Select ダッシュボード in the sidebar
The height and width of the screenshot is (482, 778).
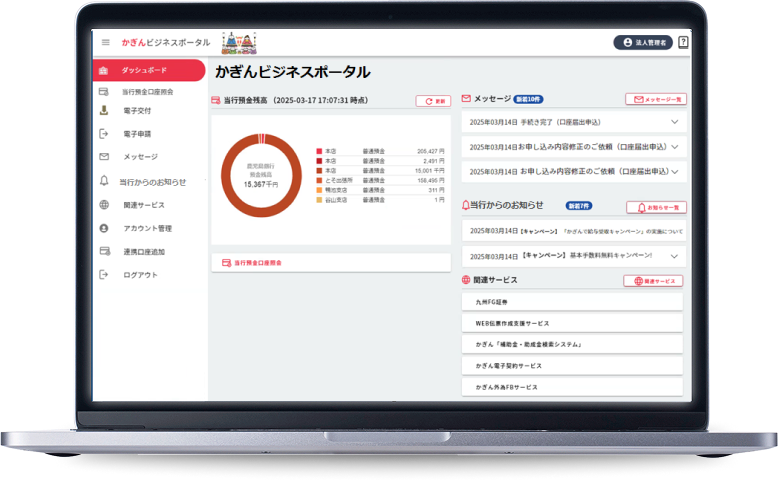(149, 70)
